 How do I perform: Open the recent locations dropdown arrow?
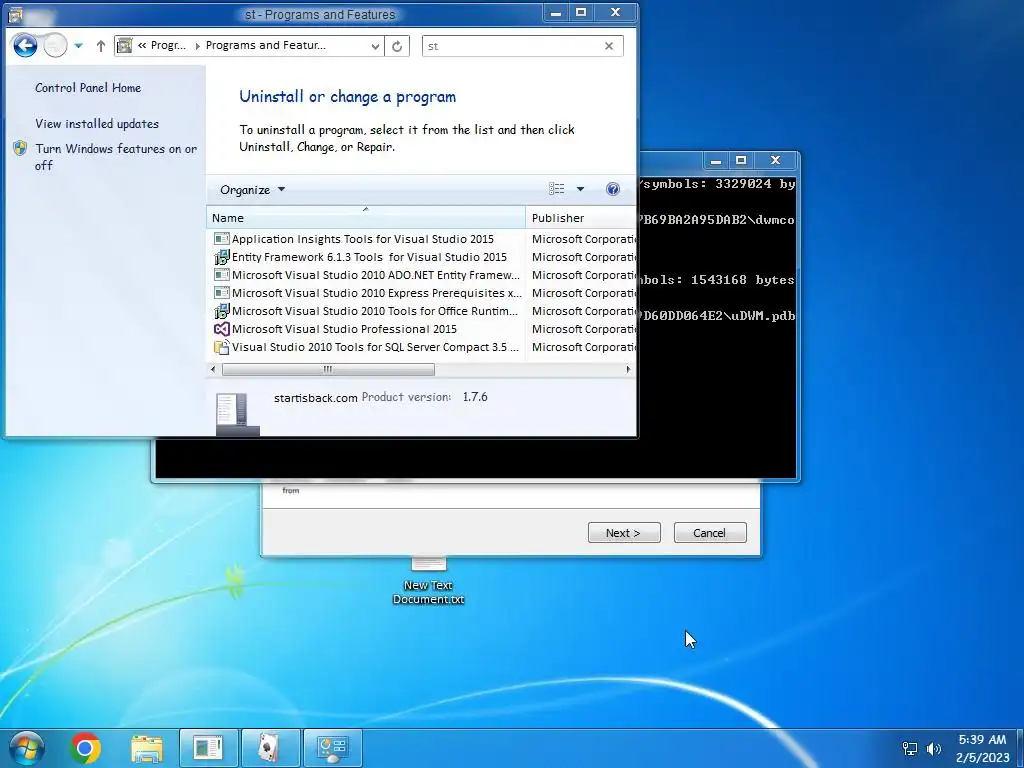(x=78, y=46)
